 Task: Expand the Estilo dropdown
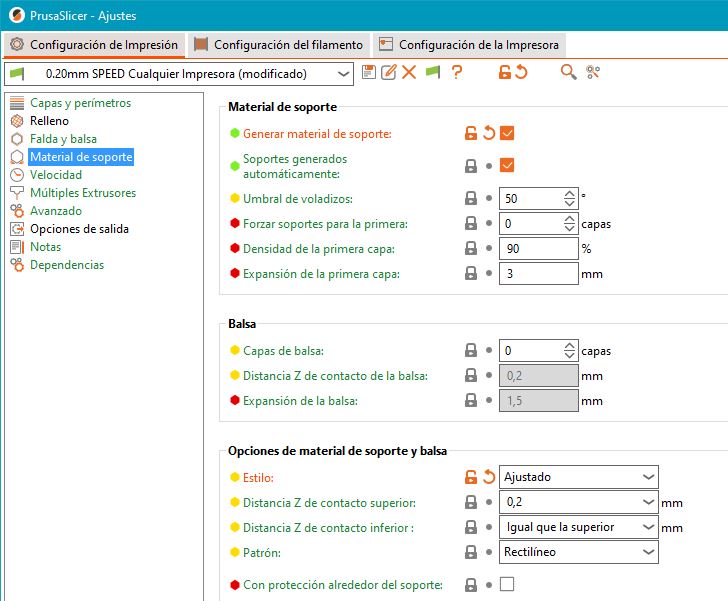coord(648,477)
